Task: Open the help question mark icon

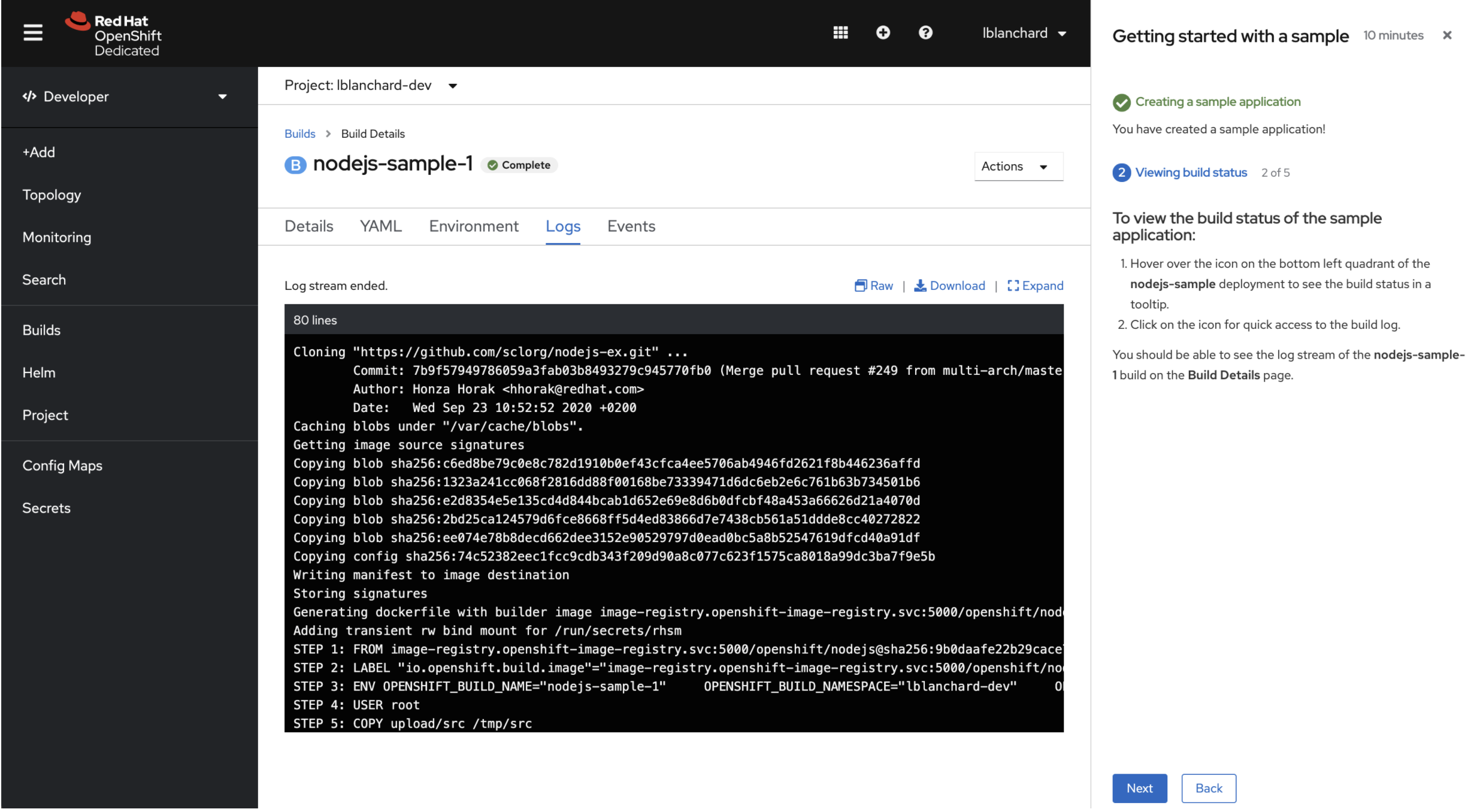Action: (925, 32)
